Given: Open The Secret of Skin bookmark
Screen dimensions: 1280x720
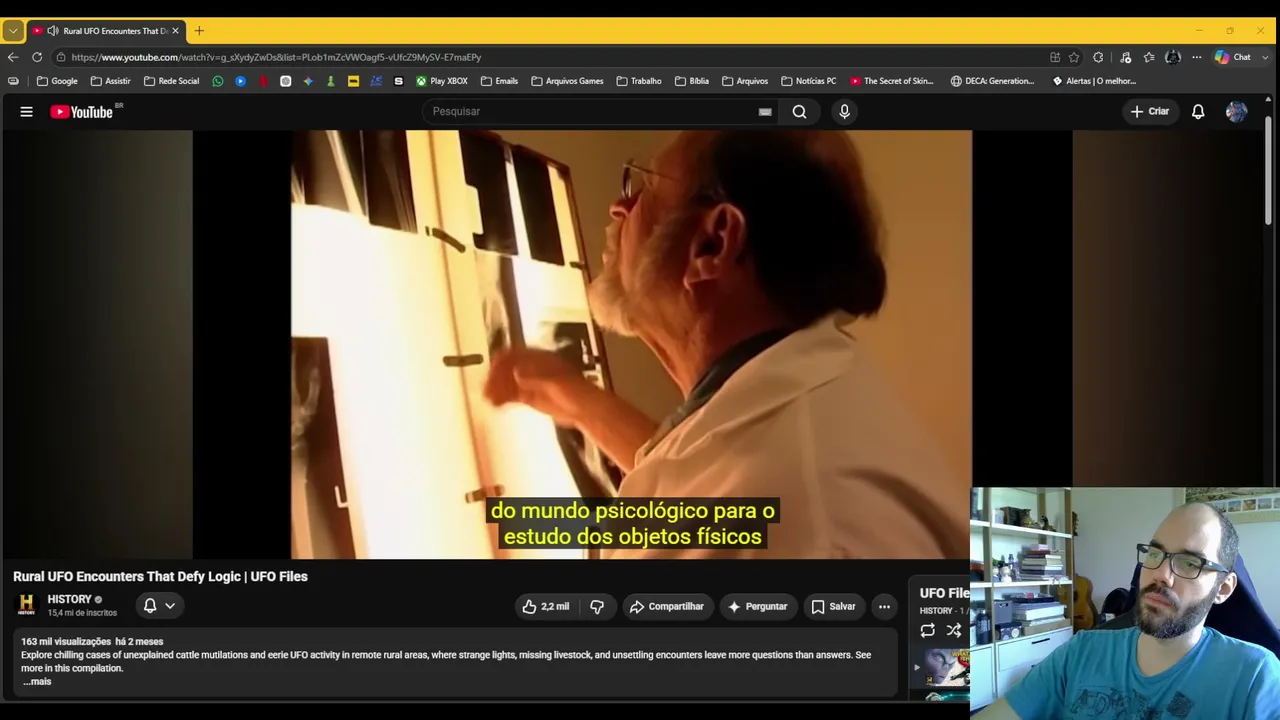Looking at the screenshot, I should coord(892,81).
